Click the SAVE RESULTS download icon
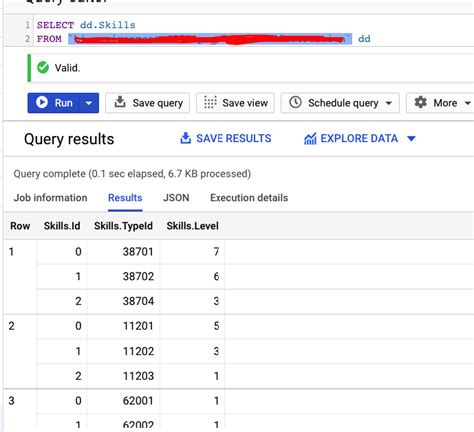The image size is (474, 432). tap(186, 138)
